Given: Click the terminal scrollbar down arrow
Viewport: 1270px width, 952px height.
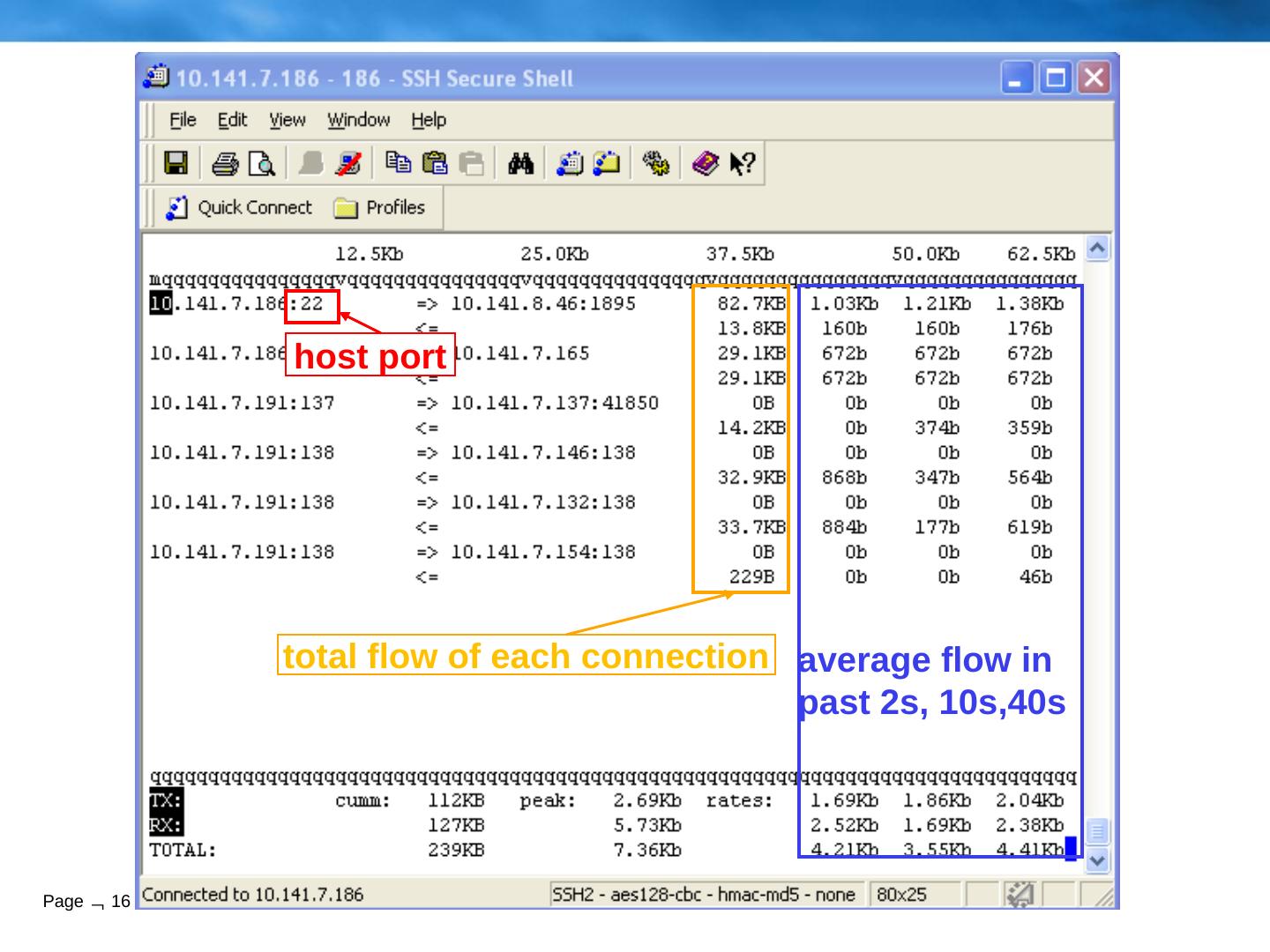Looking at the screenshot, I should [x=1097, y=860].
